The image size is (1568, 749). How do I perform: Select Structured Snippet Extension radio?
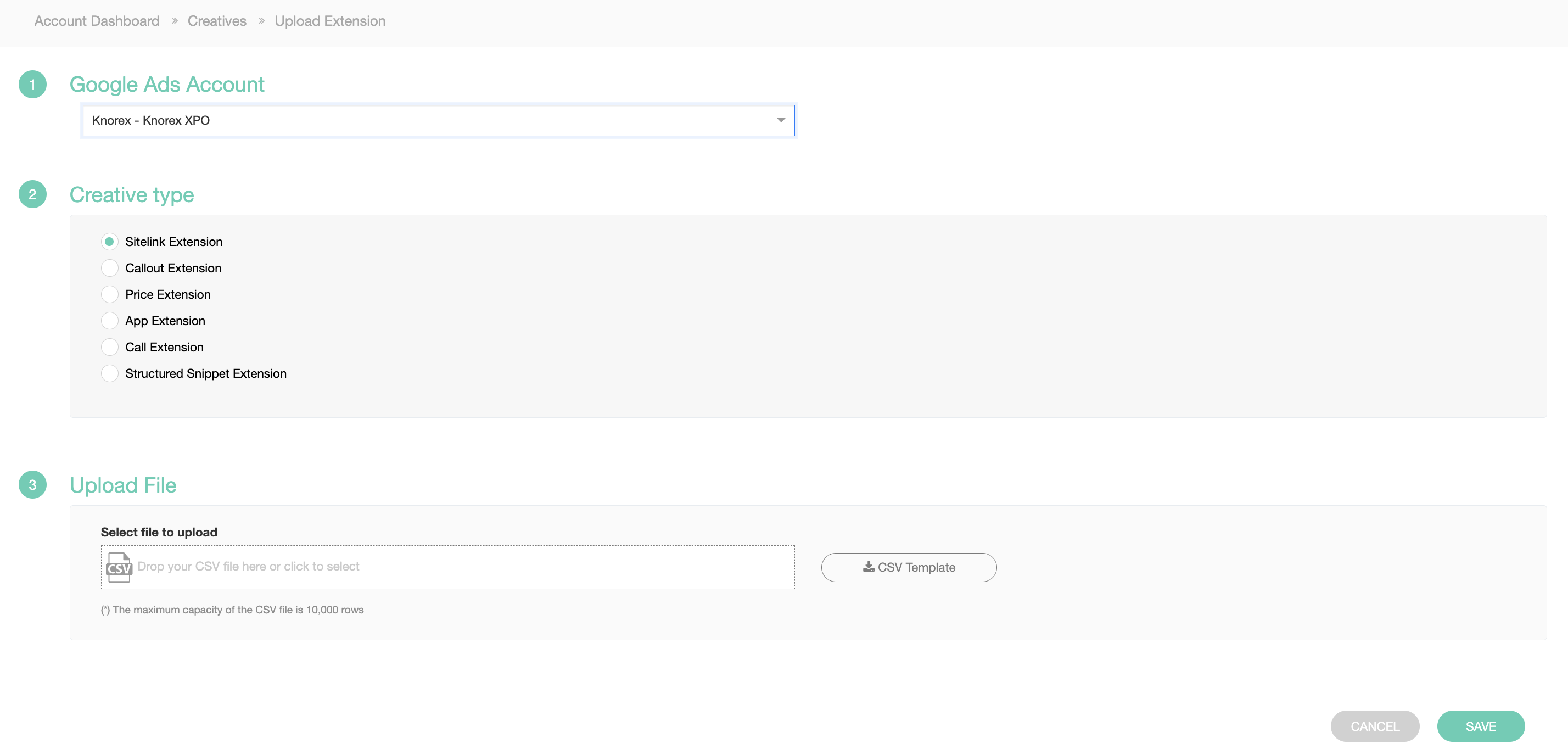[x=110, y=373]
